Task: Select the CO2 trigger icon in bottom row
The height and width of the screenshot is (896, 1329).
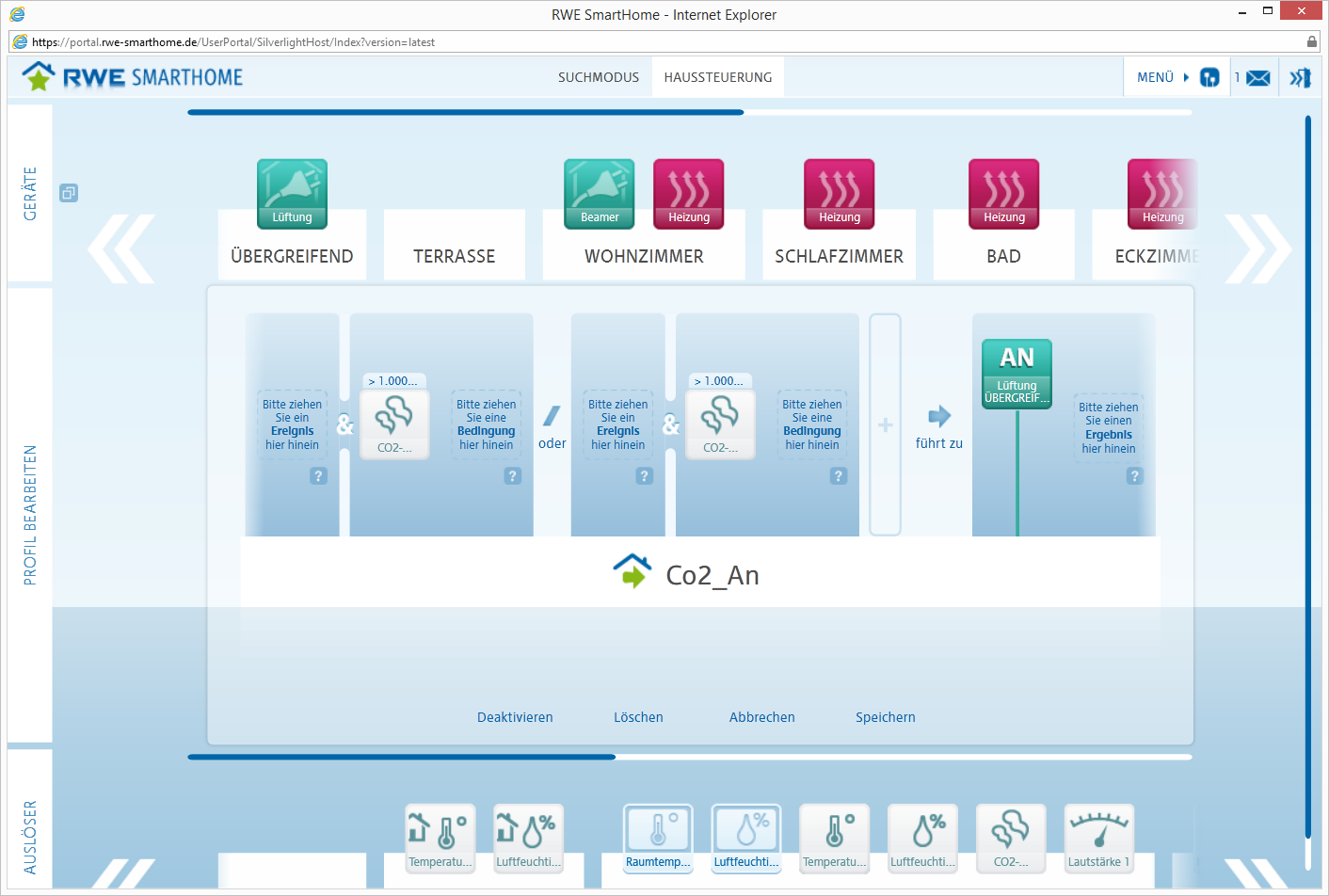Action: 1011,838
